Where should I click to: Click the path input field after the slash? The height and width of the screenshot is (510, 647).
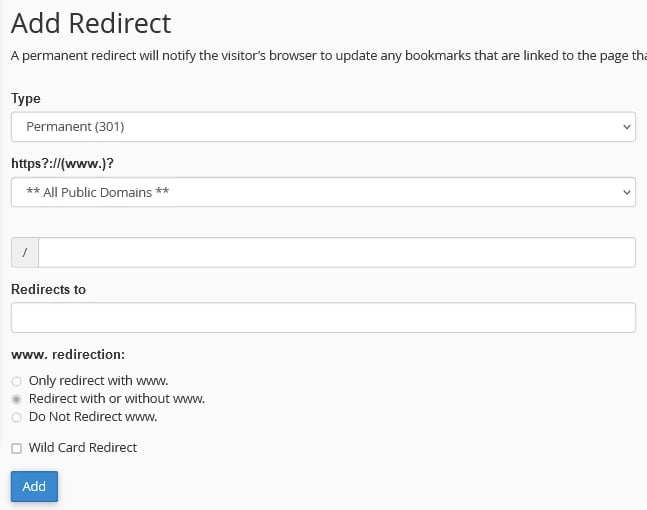pyautogui.click(x=337, y=253)
